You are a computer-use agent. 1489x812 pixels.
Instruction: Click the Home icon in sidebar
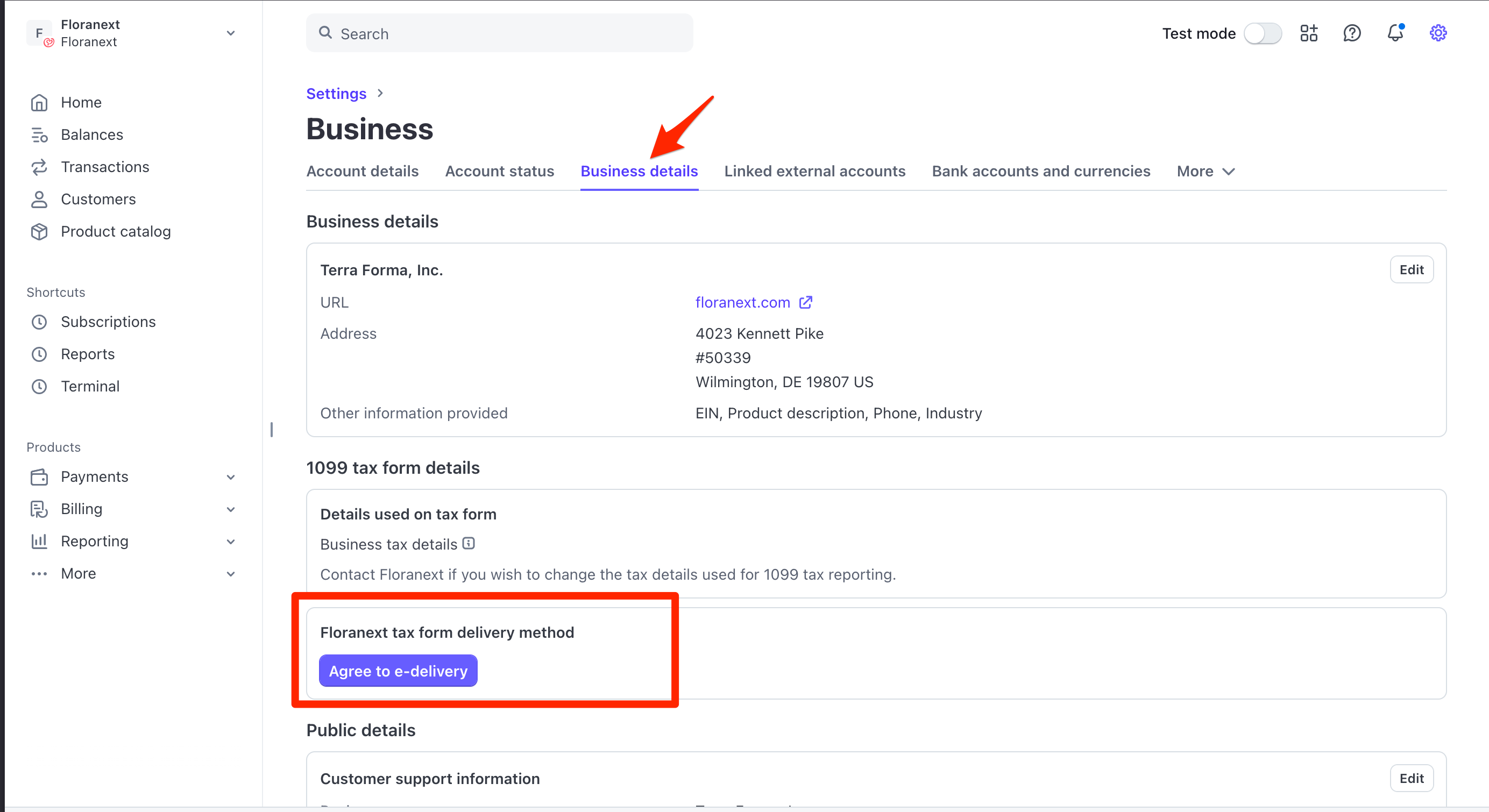pyautogui.click(x=39, y=102)
